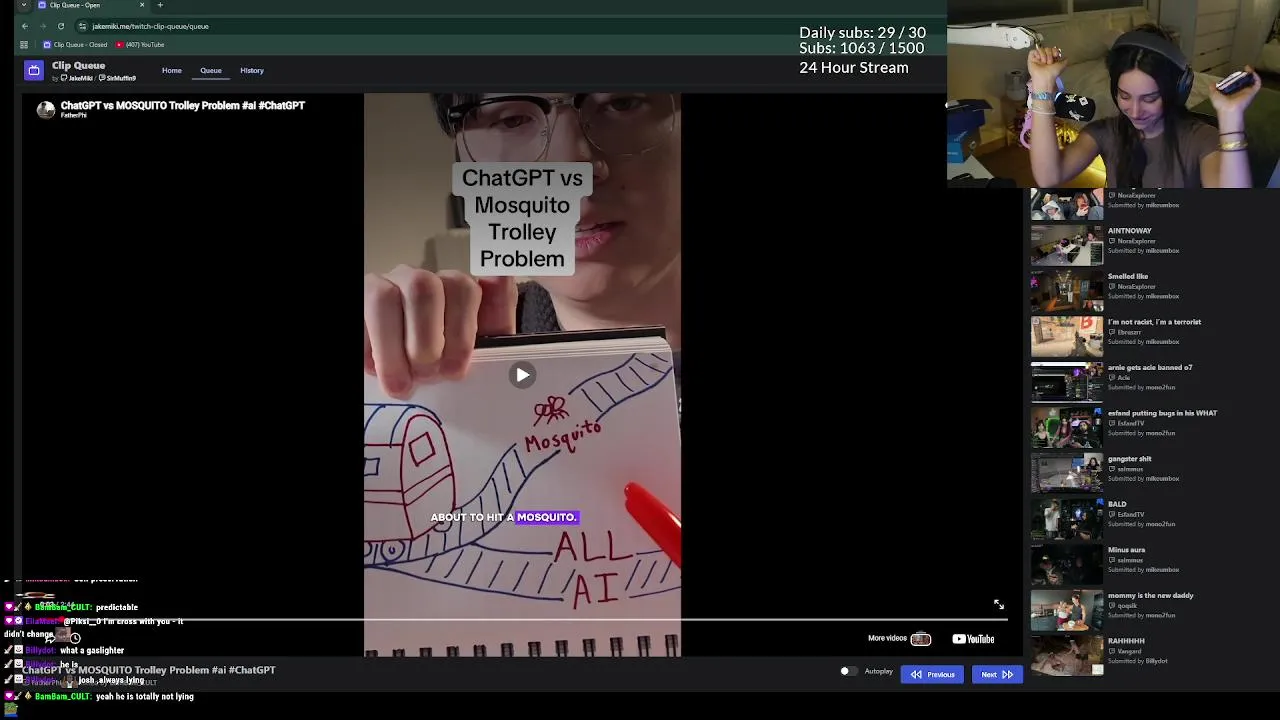Click the Clip Queue logo icon

pos(34,70)
